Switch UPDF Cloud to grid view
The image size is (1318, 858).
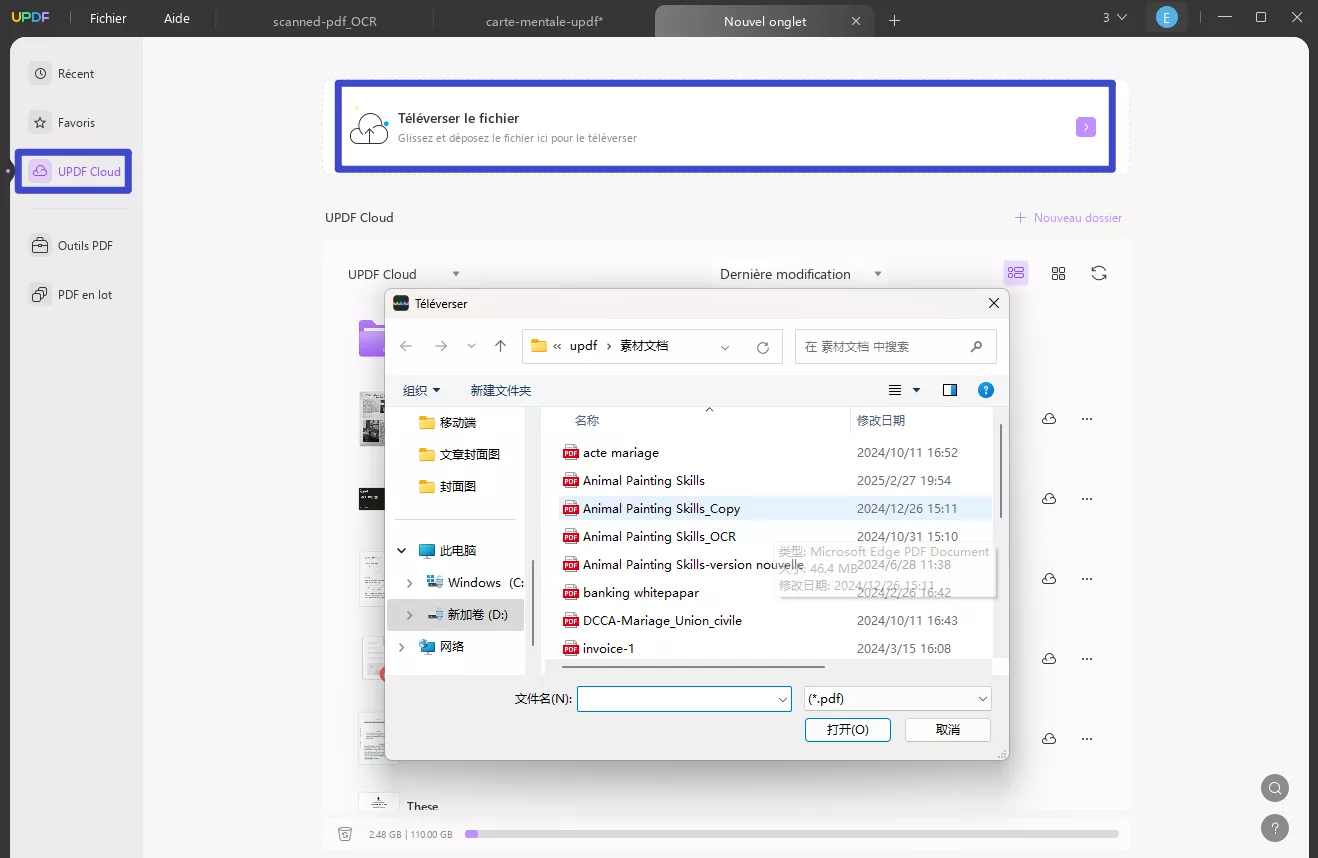point(1058,273)
